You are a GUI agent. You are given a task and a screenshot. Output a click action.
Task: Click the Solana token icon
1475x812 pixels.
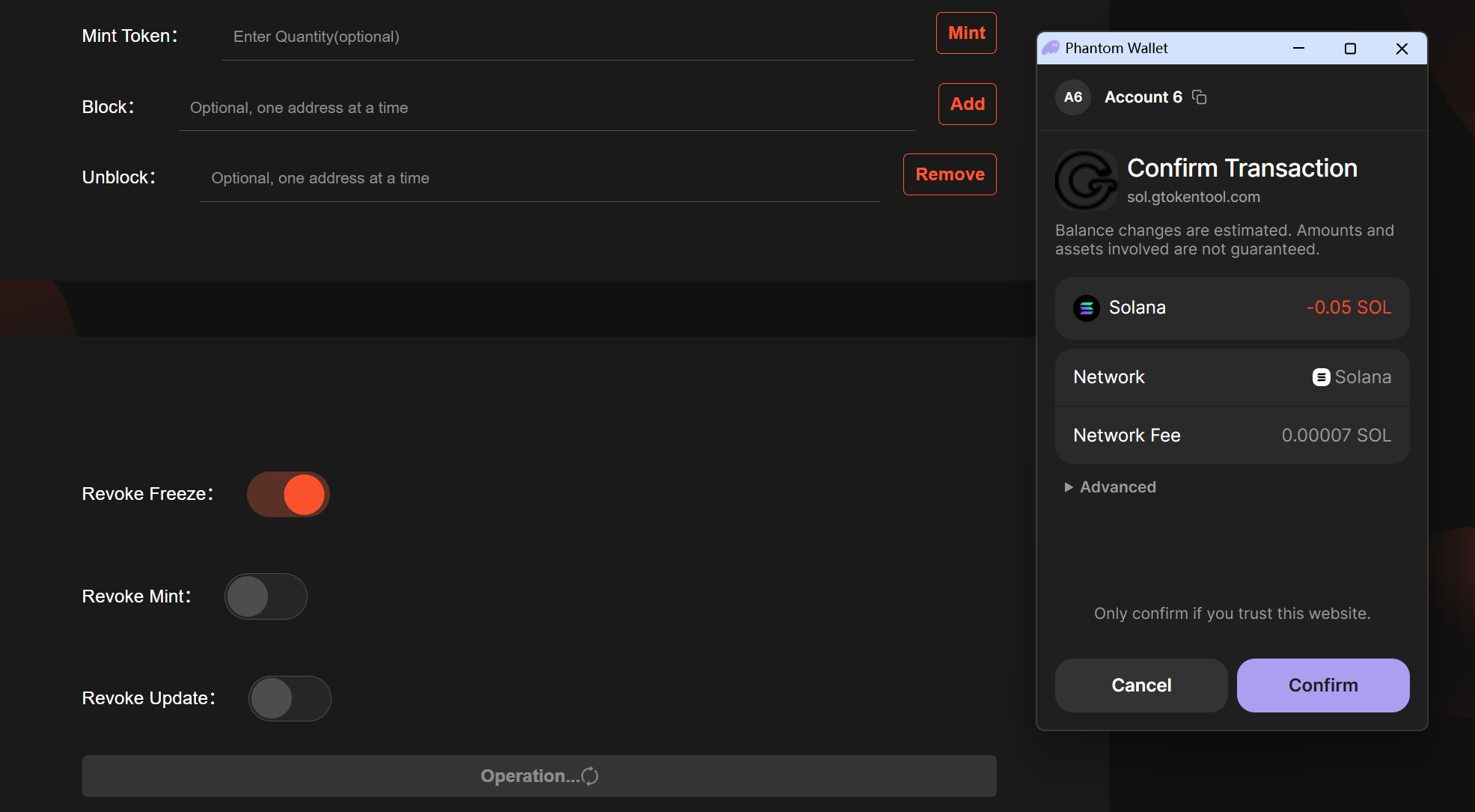tap(1086, 308)
